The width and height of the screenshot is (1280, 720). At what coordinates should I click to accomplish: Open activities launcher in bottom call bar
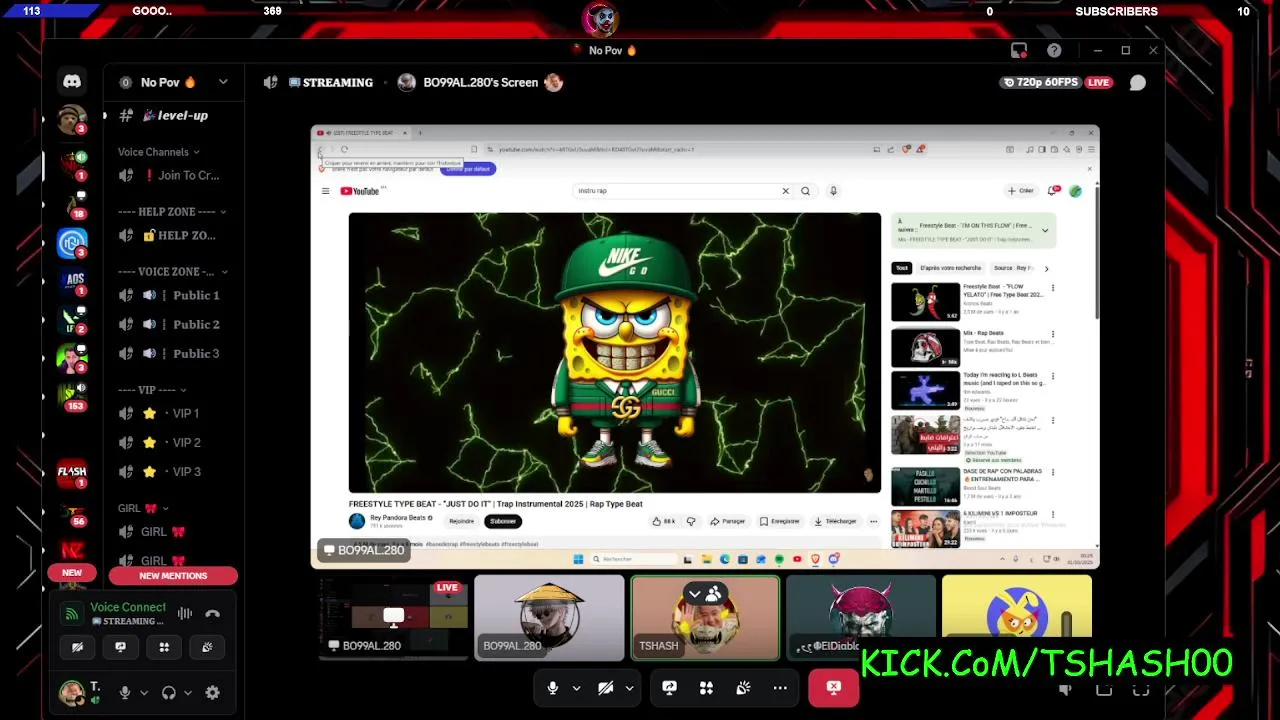(x=706, y=688)
